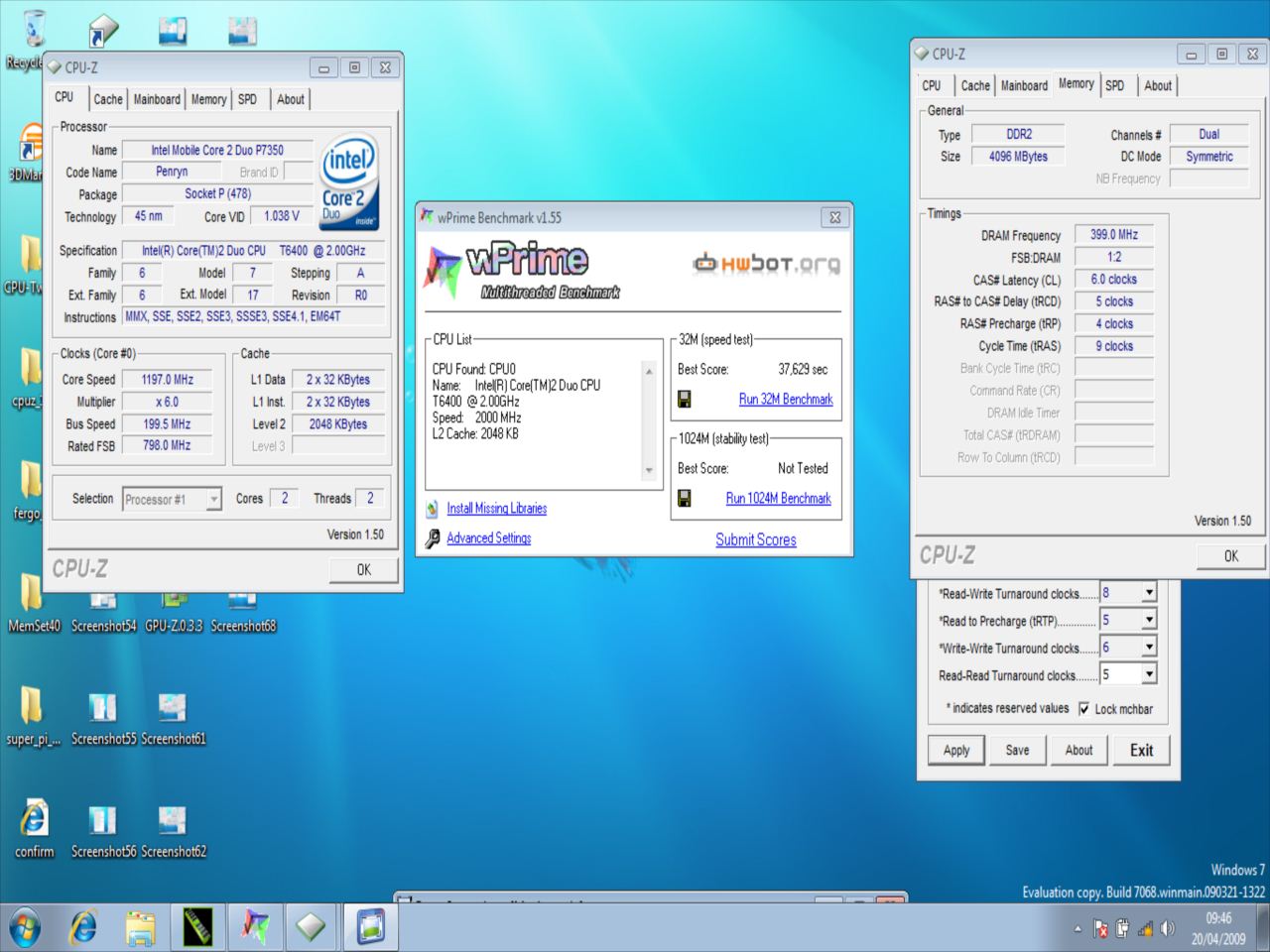This screenshot has width=1270, height=952.
Task: Switch to MemSet via its green taskbar icon
Action: (197, 928)
